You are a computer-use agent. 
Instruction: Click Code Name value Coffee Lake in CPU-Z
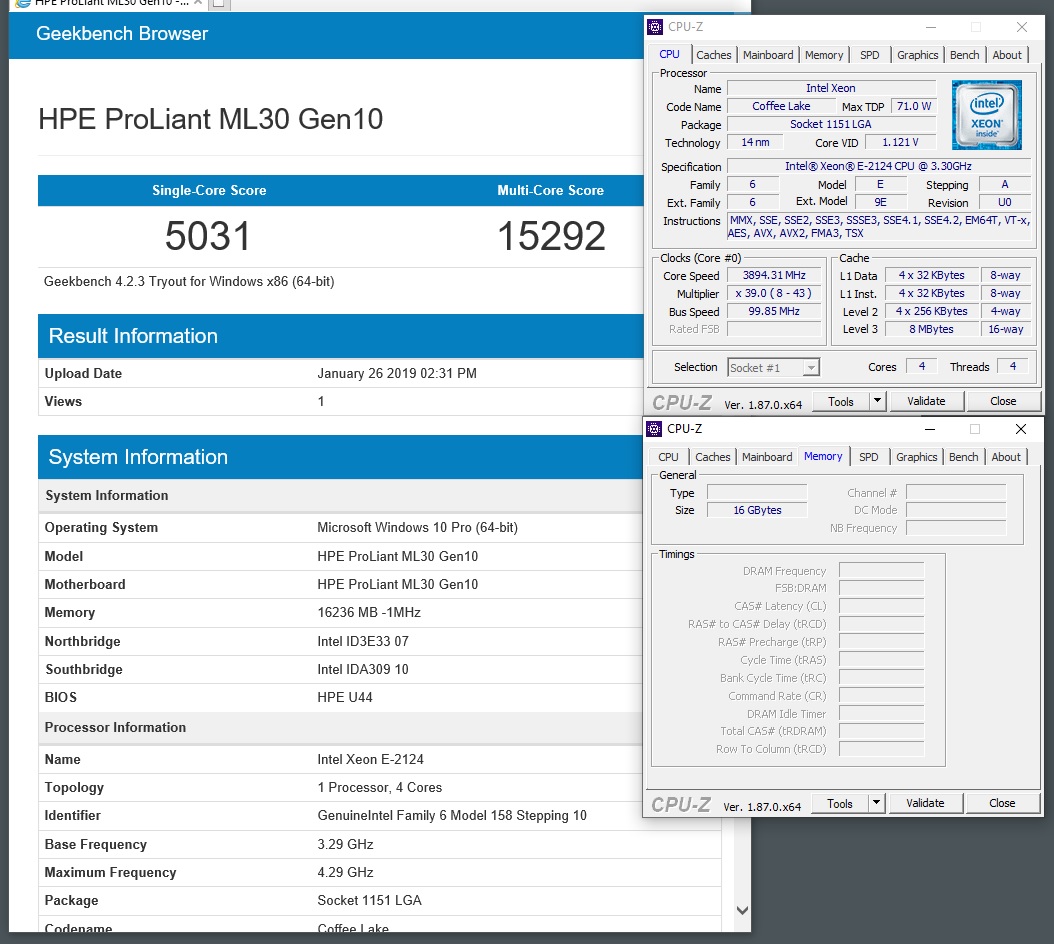pyautogui.click(x=781, y=106)
